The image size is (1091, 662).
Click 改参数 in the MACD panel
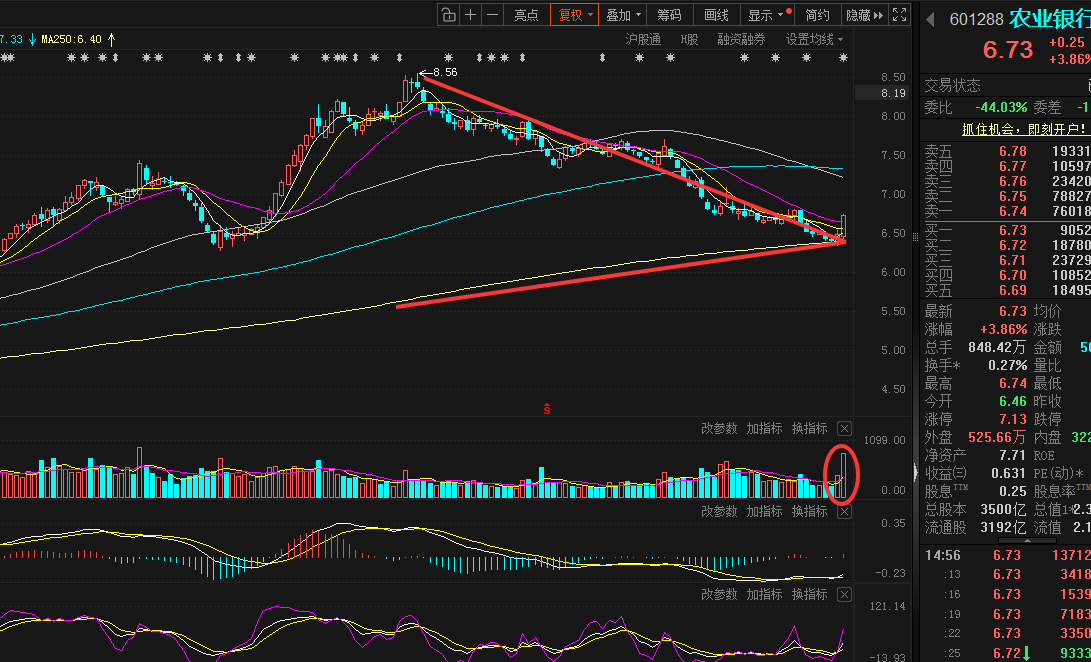(719, 512)
